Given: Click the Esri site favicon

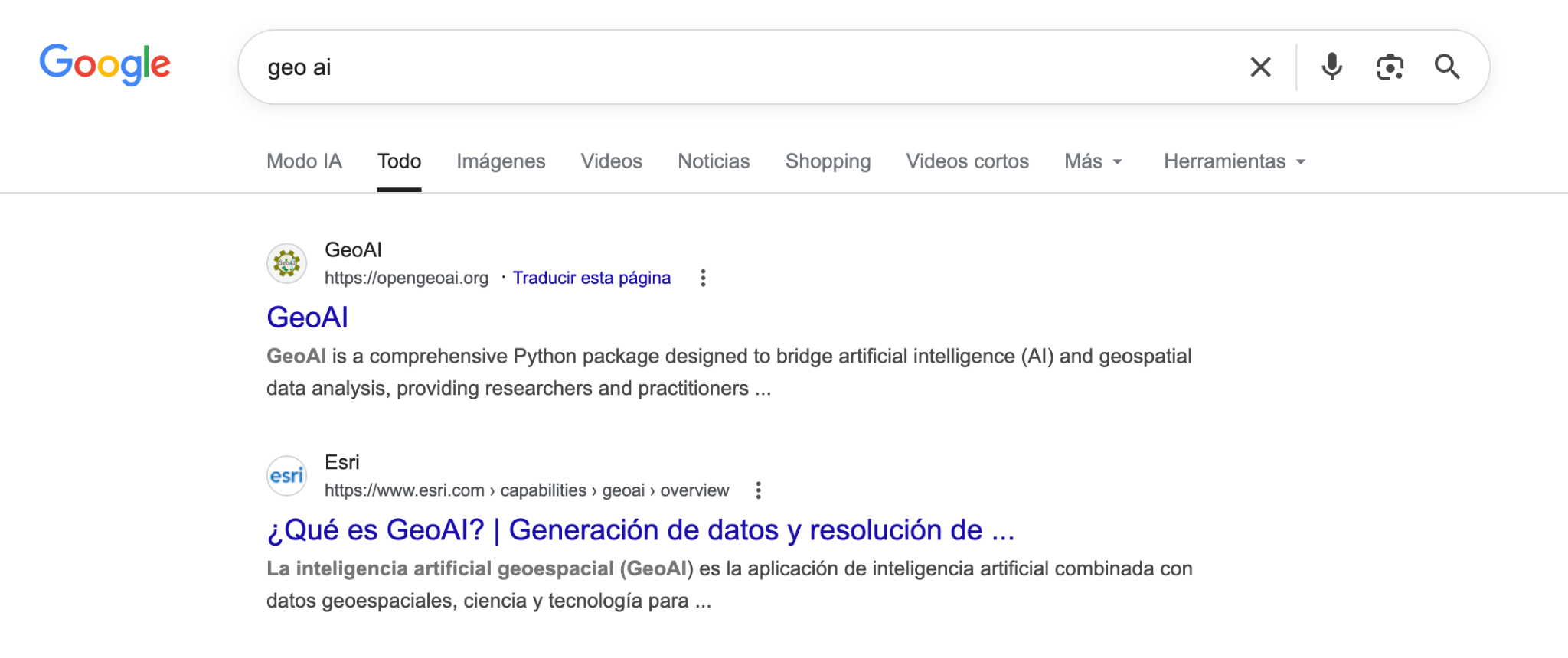Looking at the screenshot, I should point(287,476).
